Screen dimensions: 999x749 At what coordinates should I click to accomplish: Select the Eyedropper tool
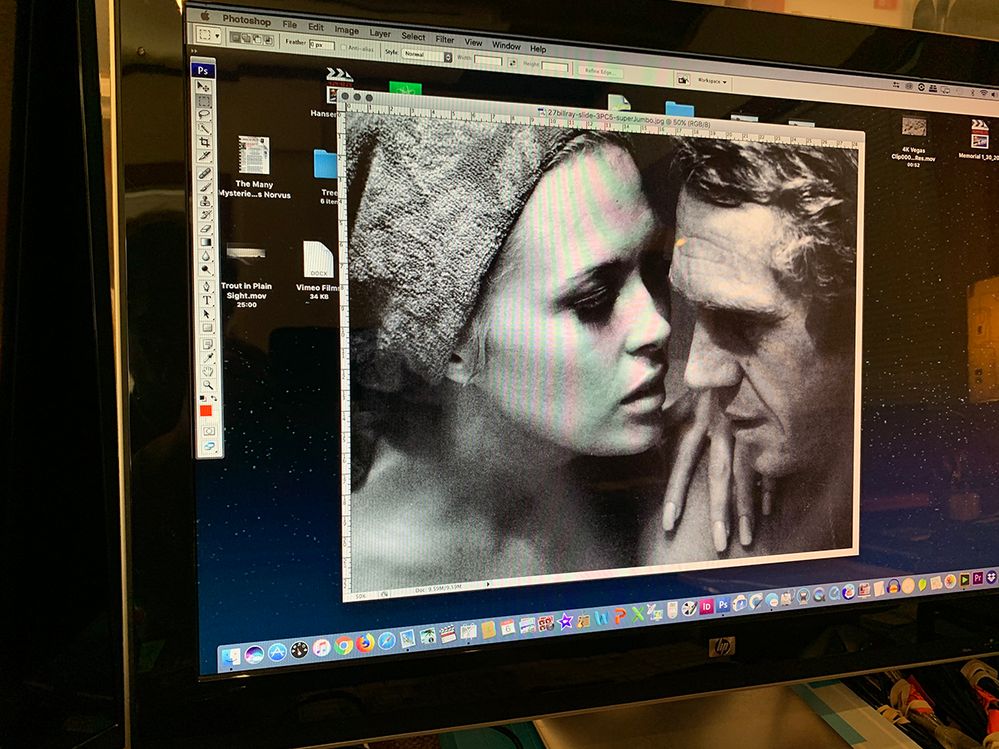tap(208, 359)
